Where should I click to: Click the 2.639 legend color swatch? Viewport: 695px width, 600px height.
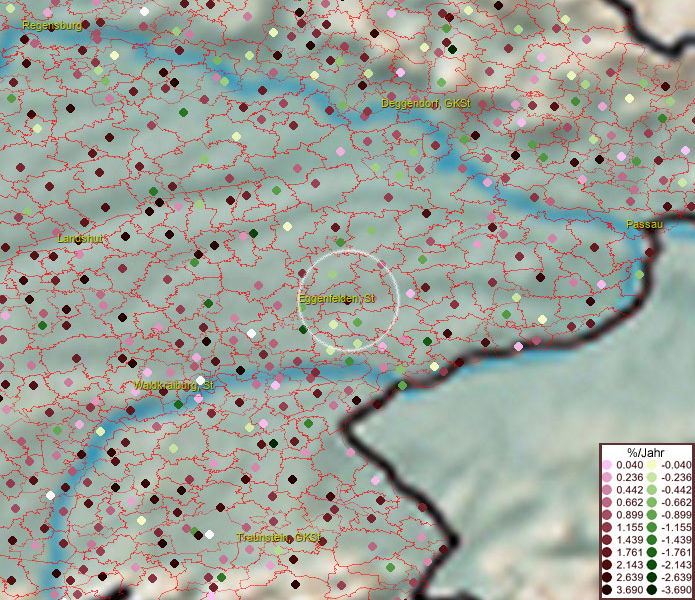(x=607, y=578)
